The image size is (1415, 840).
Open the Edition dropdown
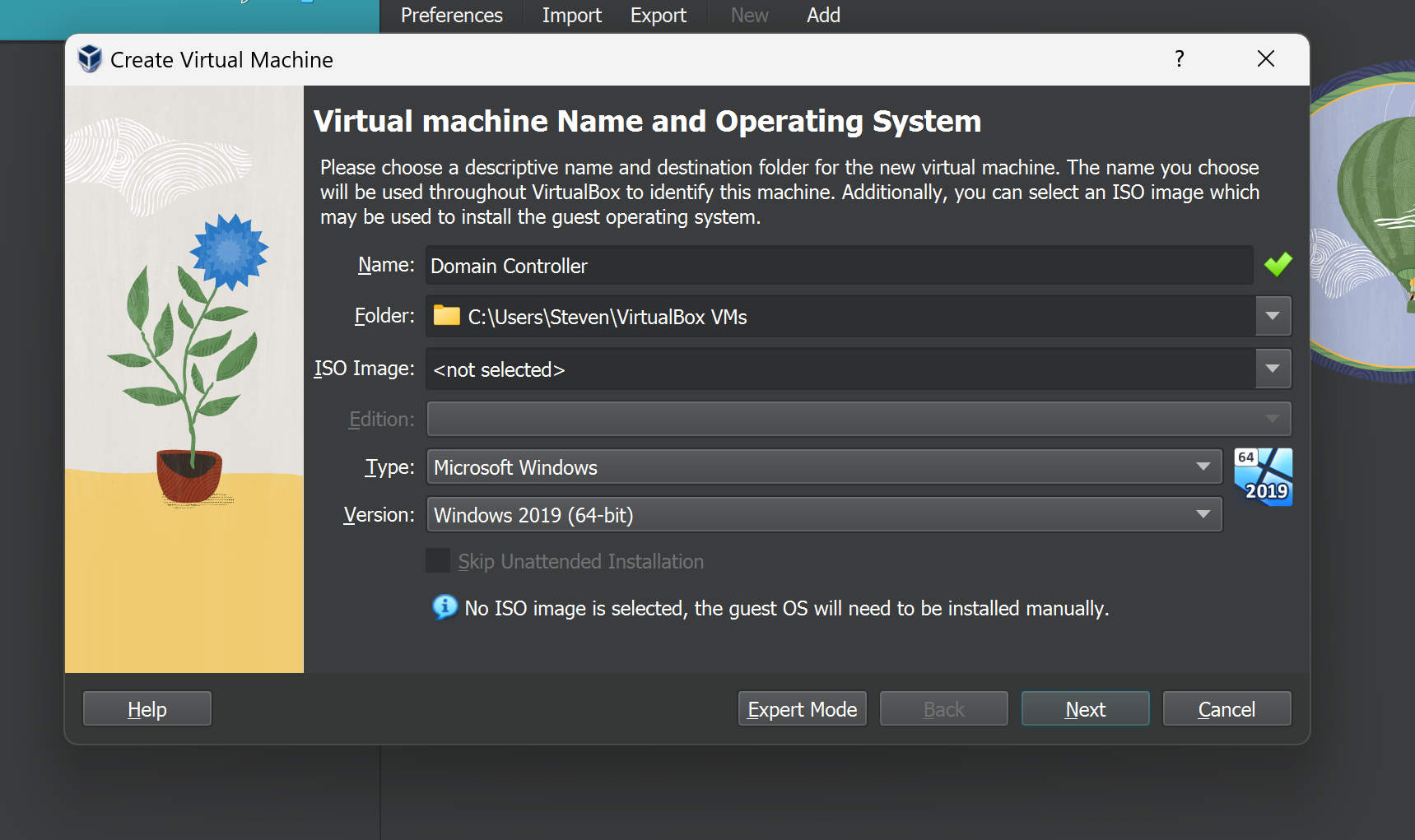point(859,419)
